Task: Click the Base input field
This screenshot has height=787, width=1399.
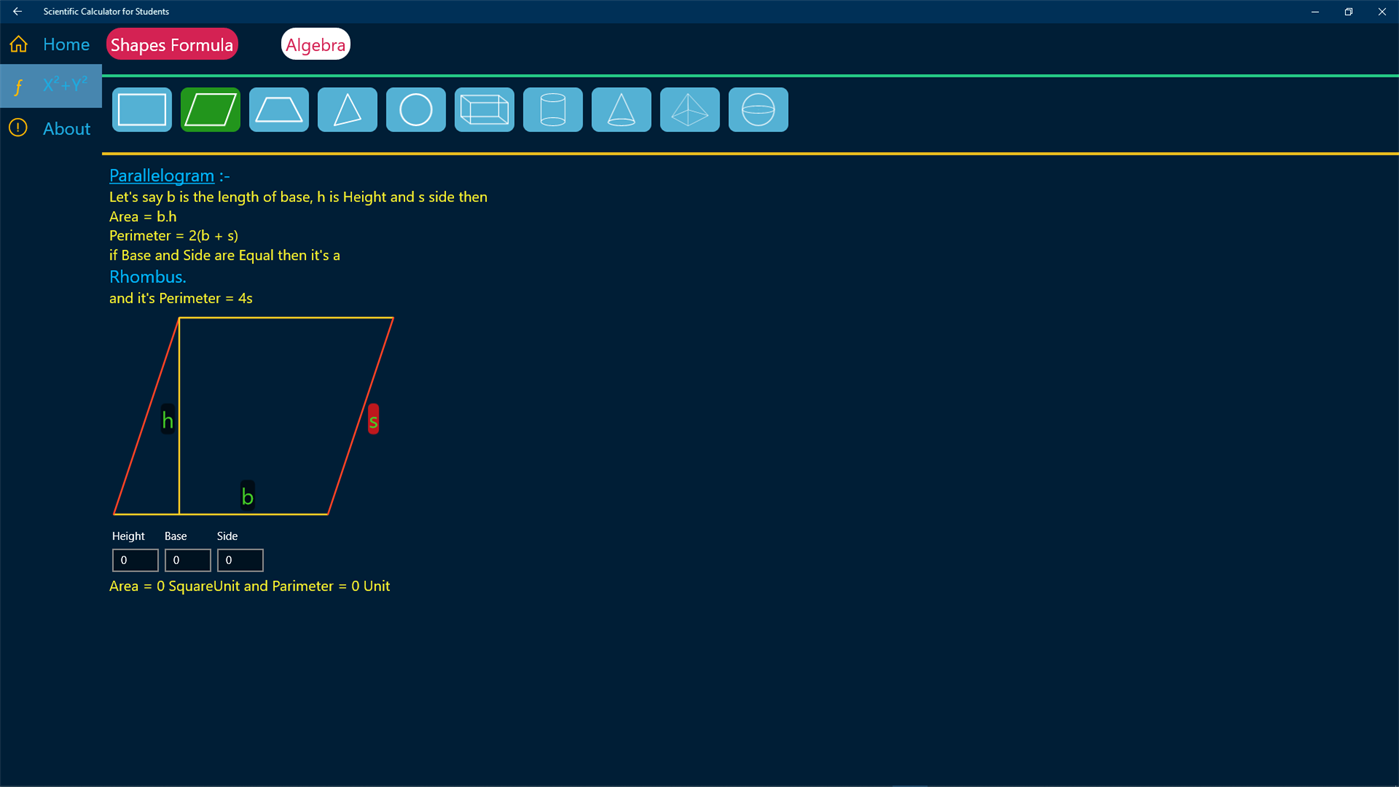Action: (x=188, y=559)
